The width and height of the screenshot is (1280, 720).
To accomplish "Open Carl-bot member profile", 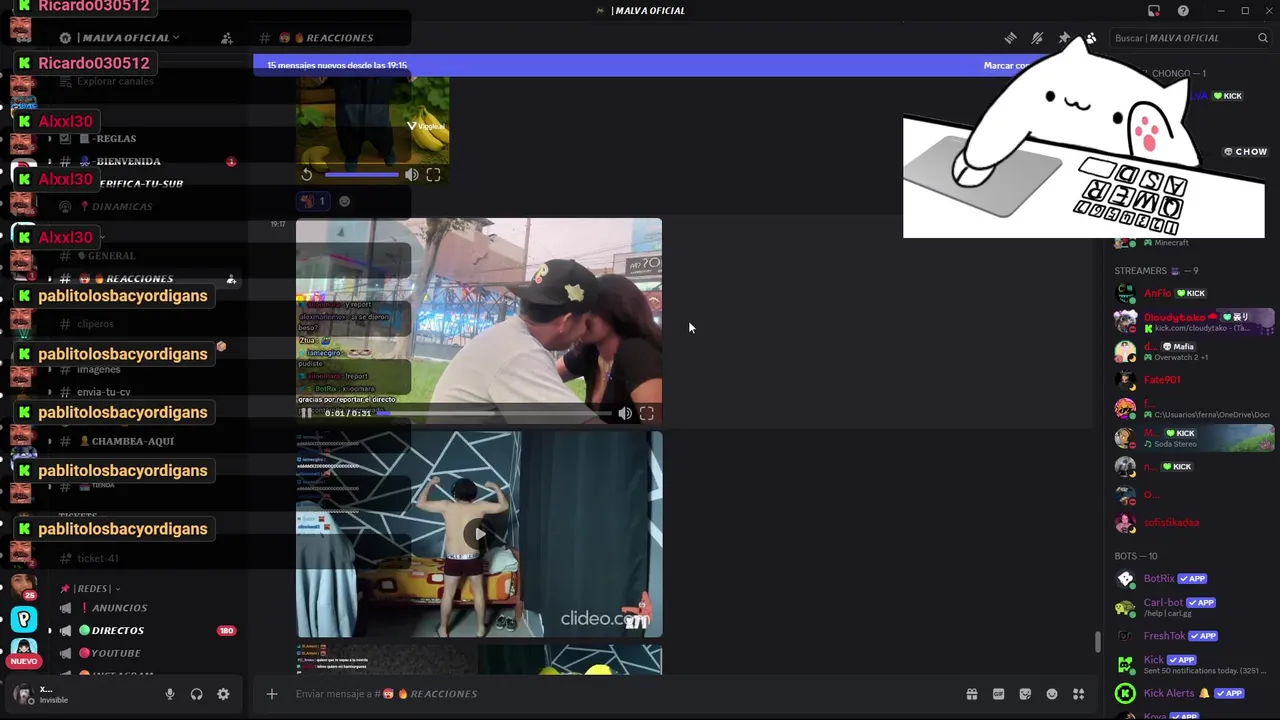I will [1192, 607].
